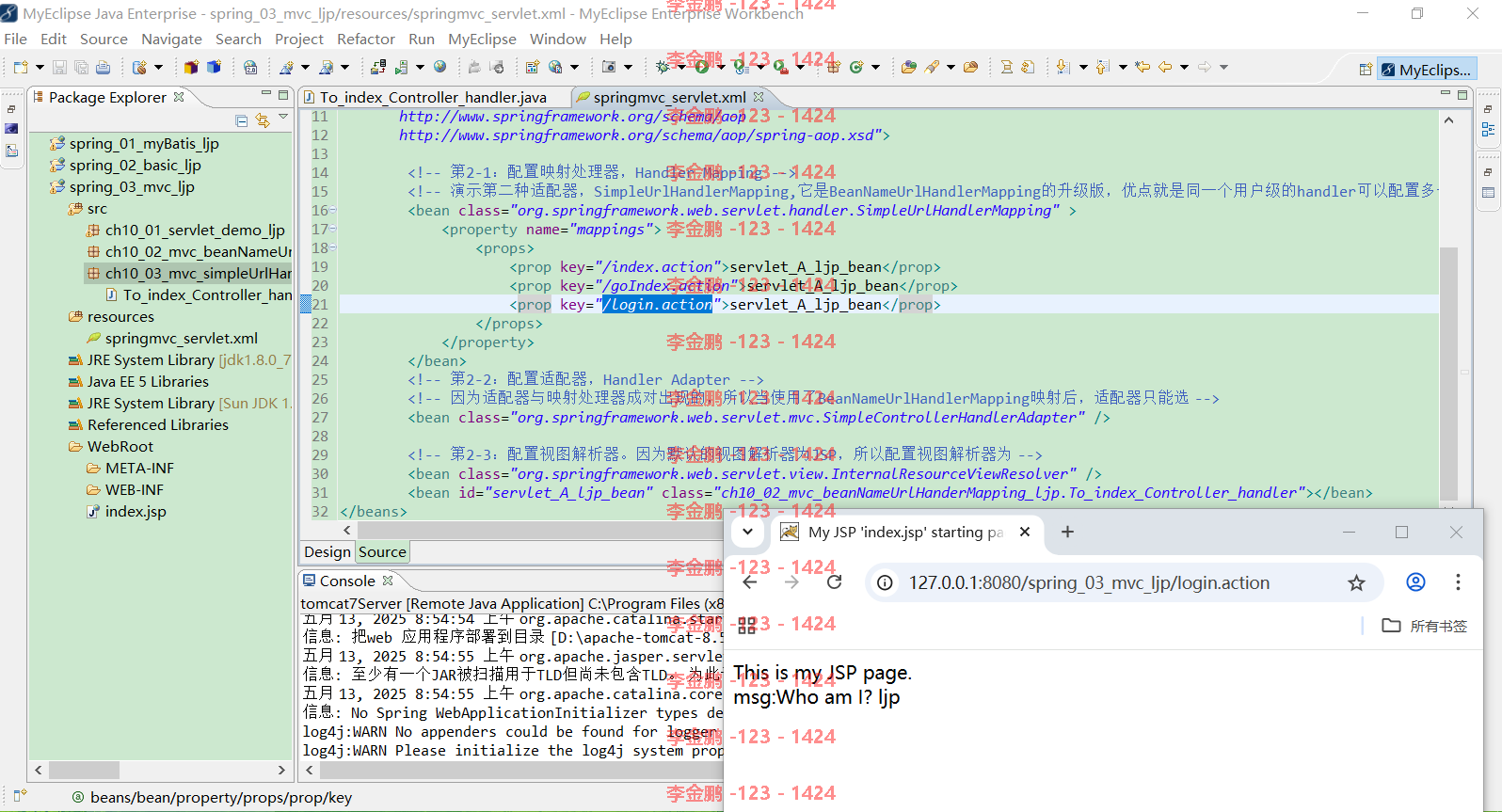Close the springmvc_servlet.xml editor tab
The width and height of the screenshot is (1502, 812).
759,97
